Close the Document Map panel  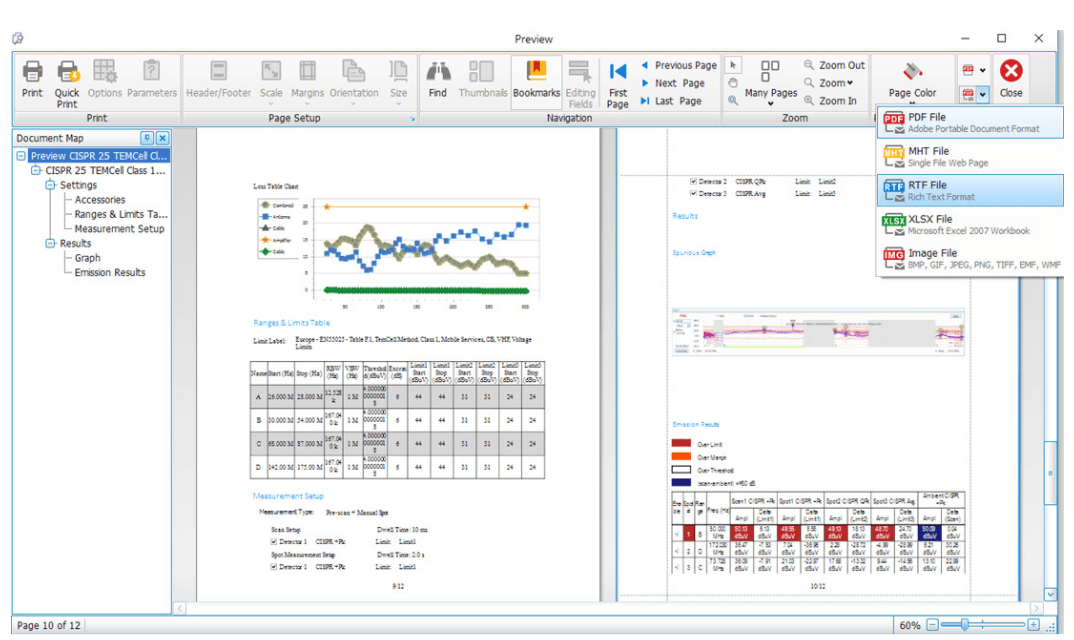click(162, 138)
